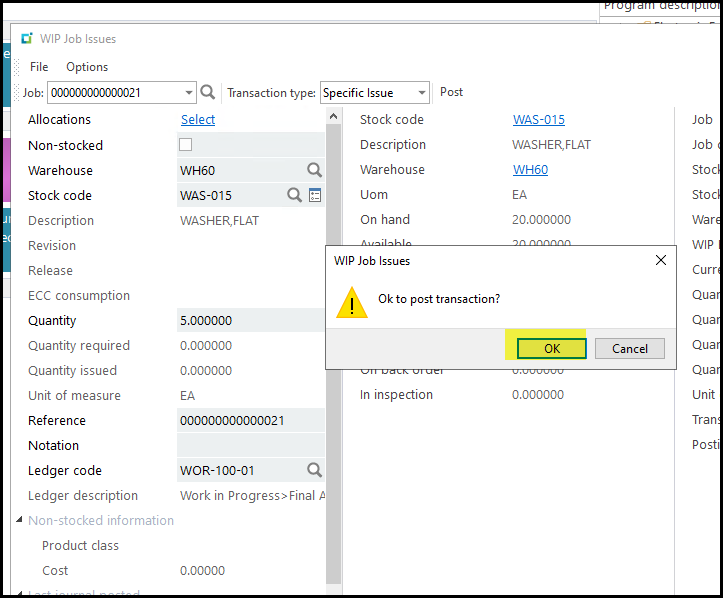Viewport: 723px width, 598px height.
Task: Tick the Non-stocked checkbox
Action: tap(185, 145)
